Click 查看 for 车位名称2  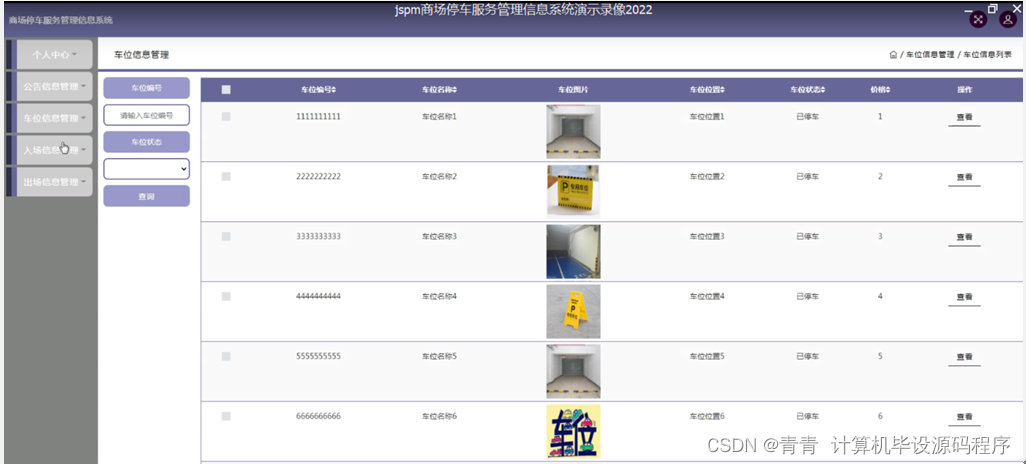coord(964,177)
